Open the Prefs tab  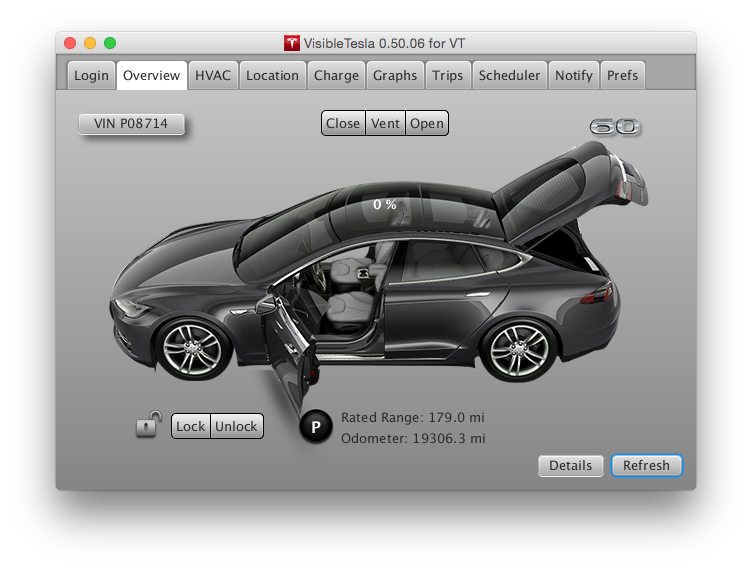pos(623,75)
